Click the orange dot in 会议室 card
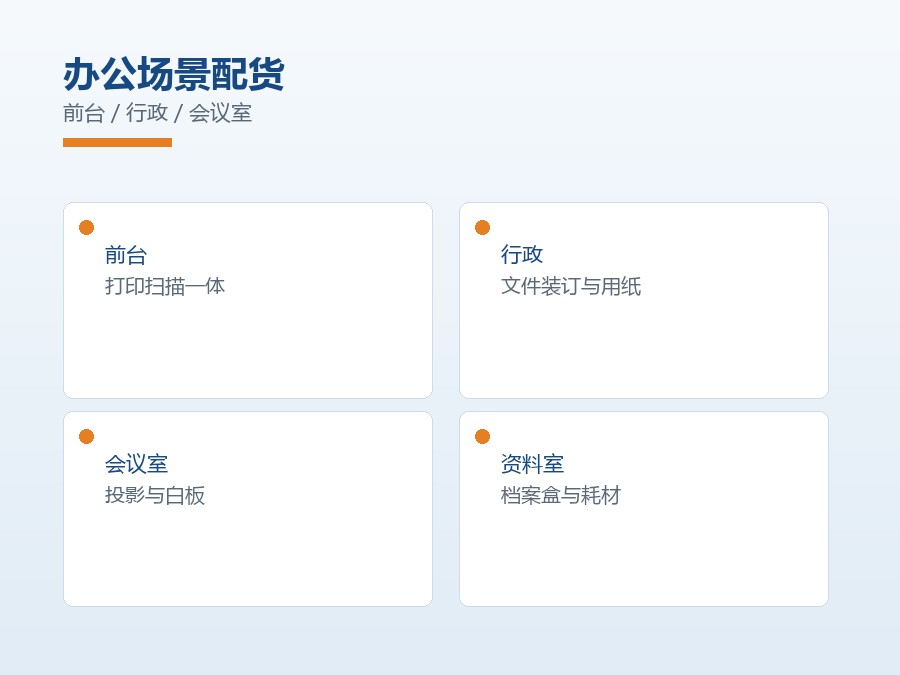This screenshot has width=900, height=675. (86, 436)
